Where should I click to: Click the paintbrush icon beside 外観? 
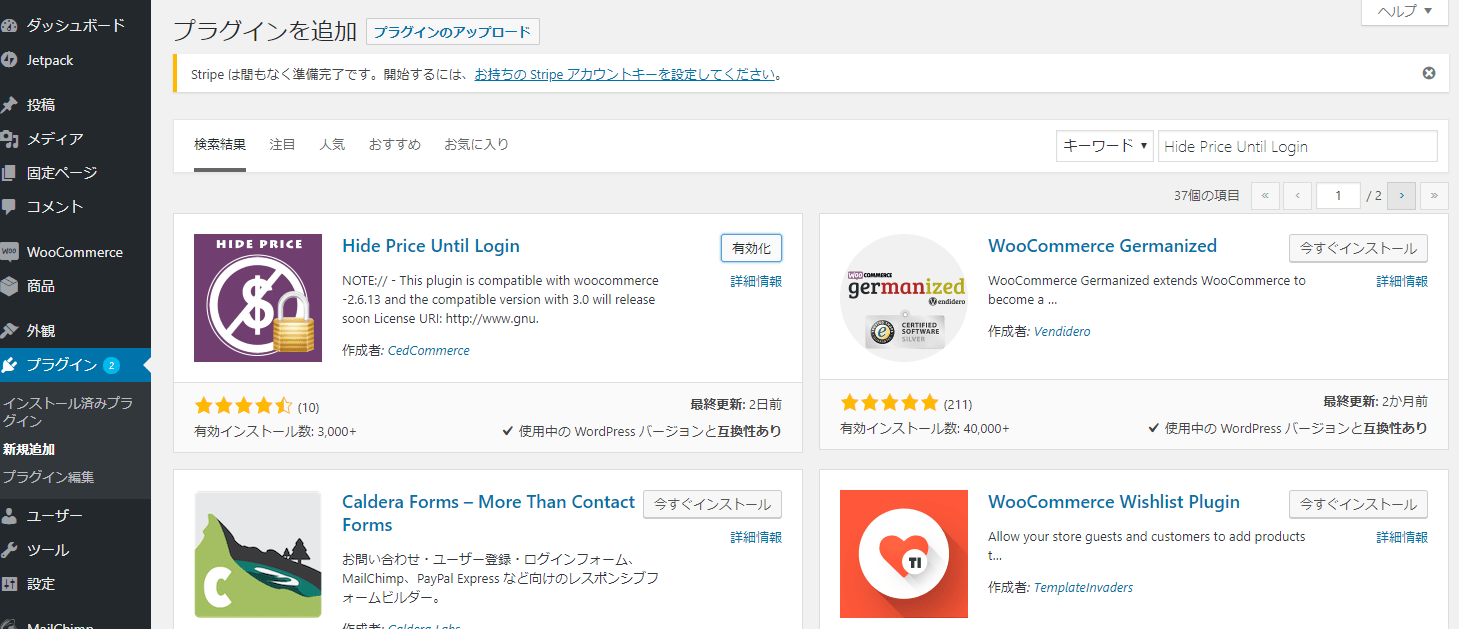9,331
